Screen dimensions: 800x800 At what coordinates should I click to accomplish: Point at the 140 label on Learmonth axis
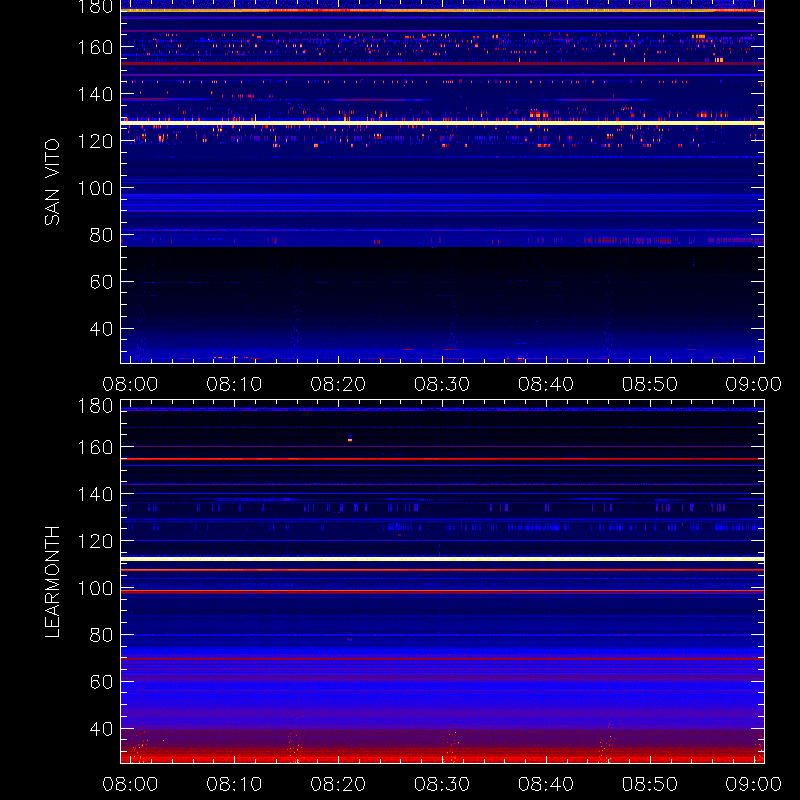(95, 494)
